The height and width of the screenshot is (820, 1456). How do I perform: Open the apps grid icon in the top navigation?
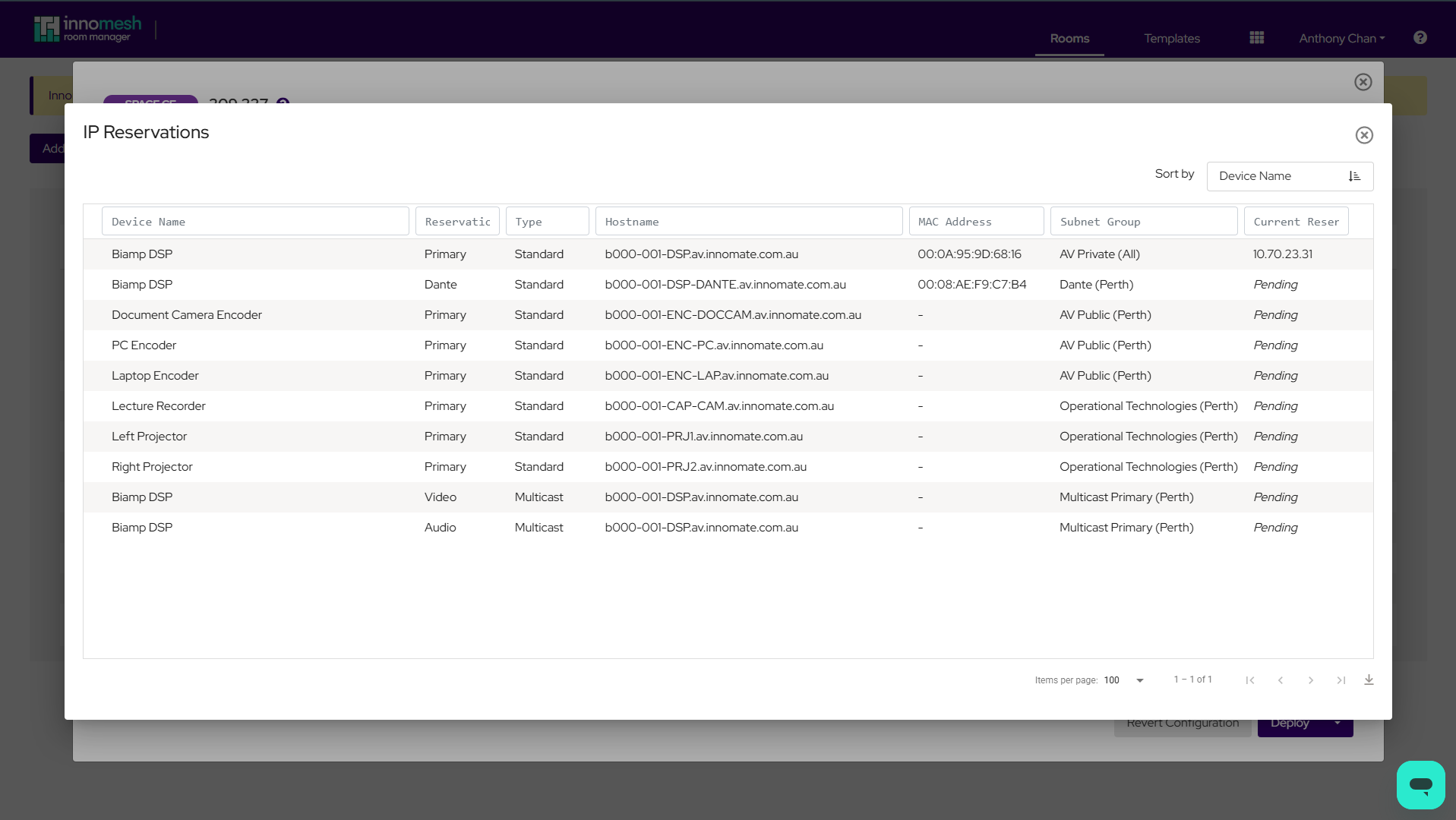[x=1255, y=37]
